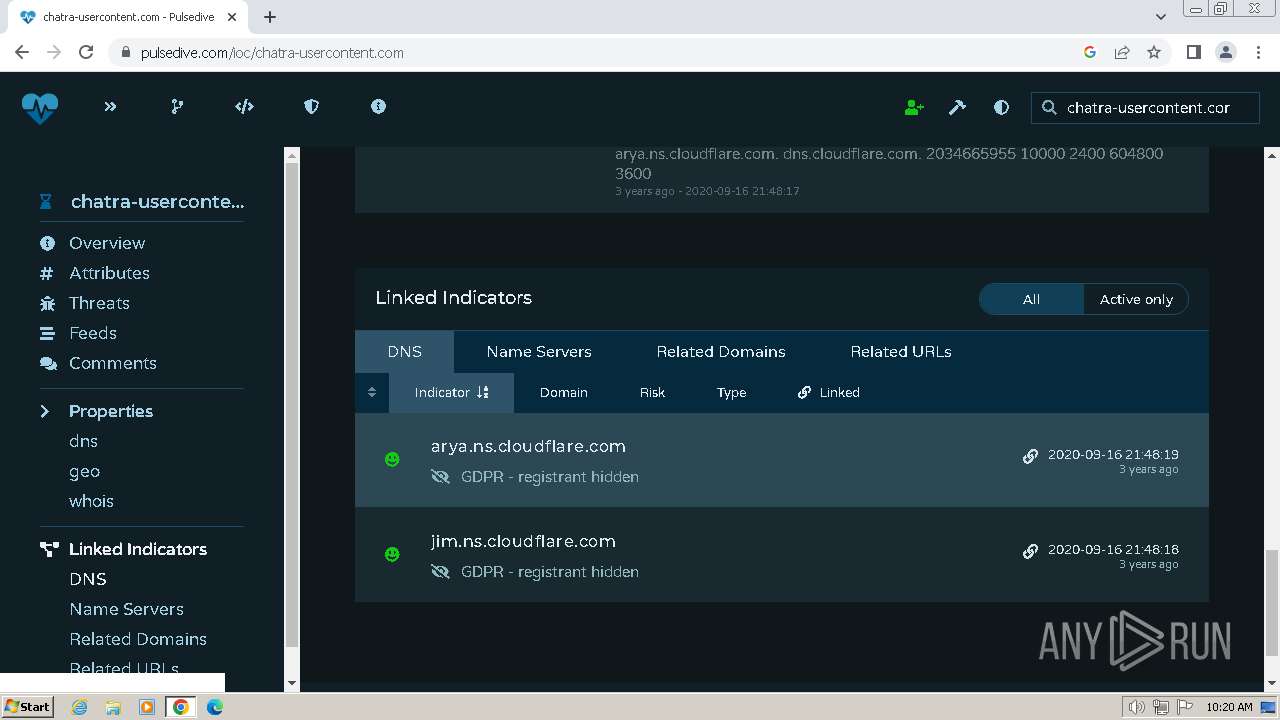1280x720 pixels.
Task: Open Chrome three-dot menu
Action: pos(1258,52)
